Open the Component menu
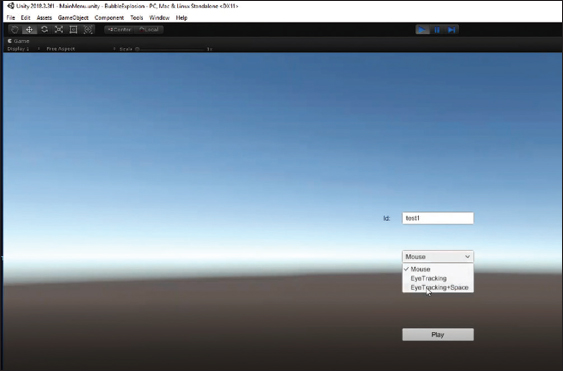Screen dimensions: 563x371 click(x=109, y=18)
